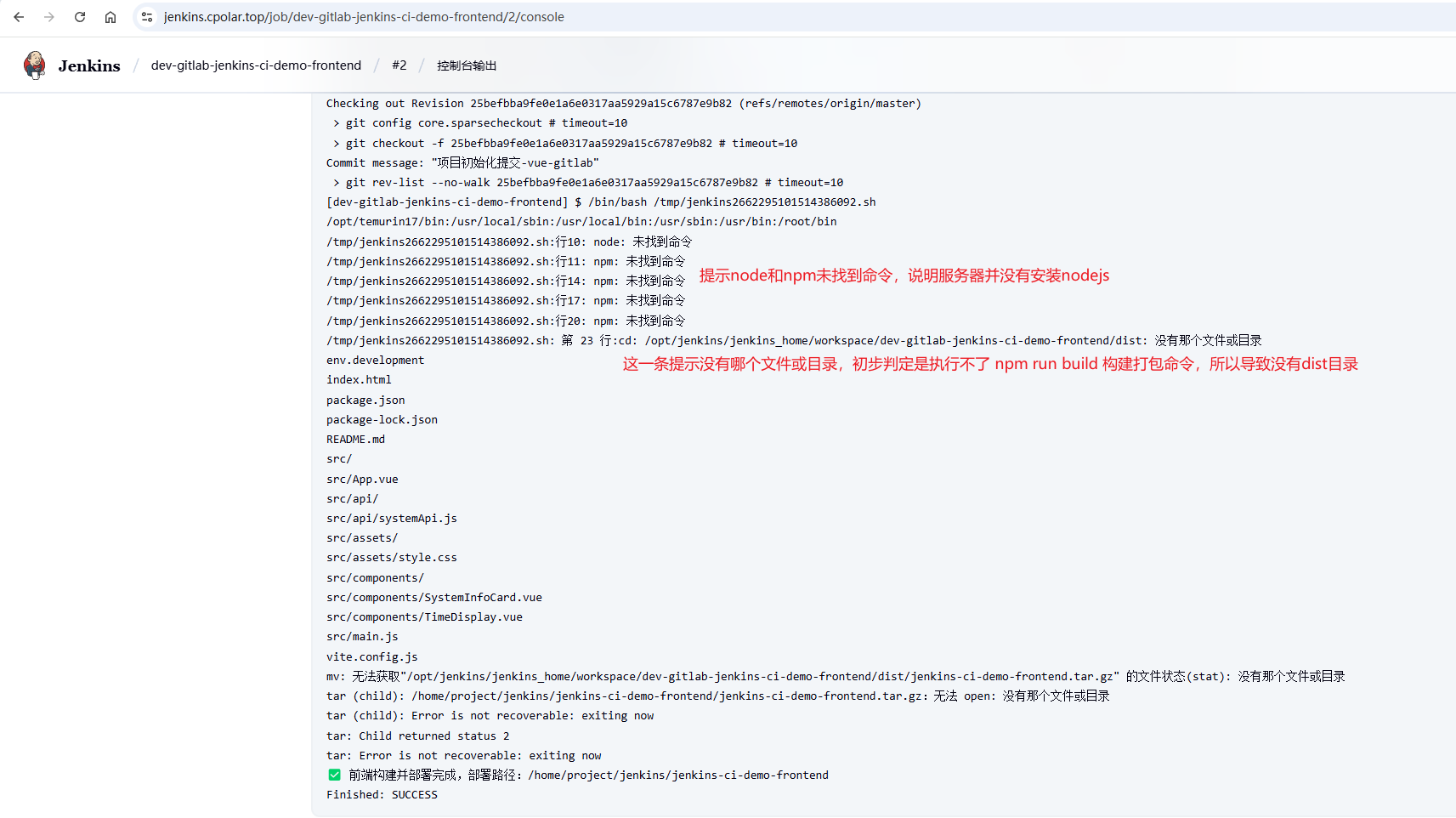Select the src/ line
The width and height of the screenshot is (1456, 818).
pos(339,459)
